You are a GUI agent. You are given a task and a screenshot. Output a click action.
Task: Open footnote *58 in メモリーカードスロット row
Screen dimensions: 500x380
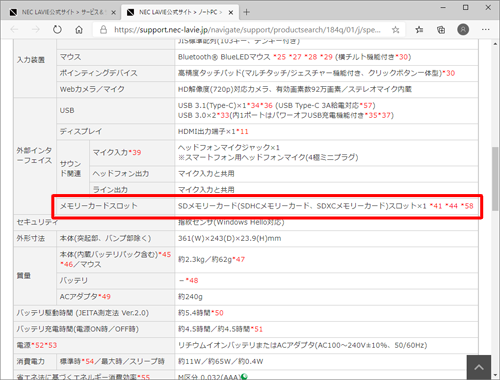coord(467,206)
